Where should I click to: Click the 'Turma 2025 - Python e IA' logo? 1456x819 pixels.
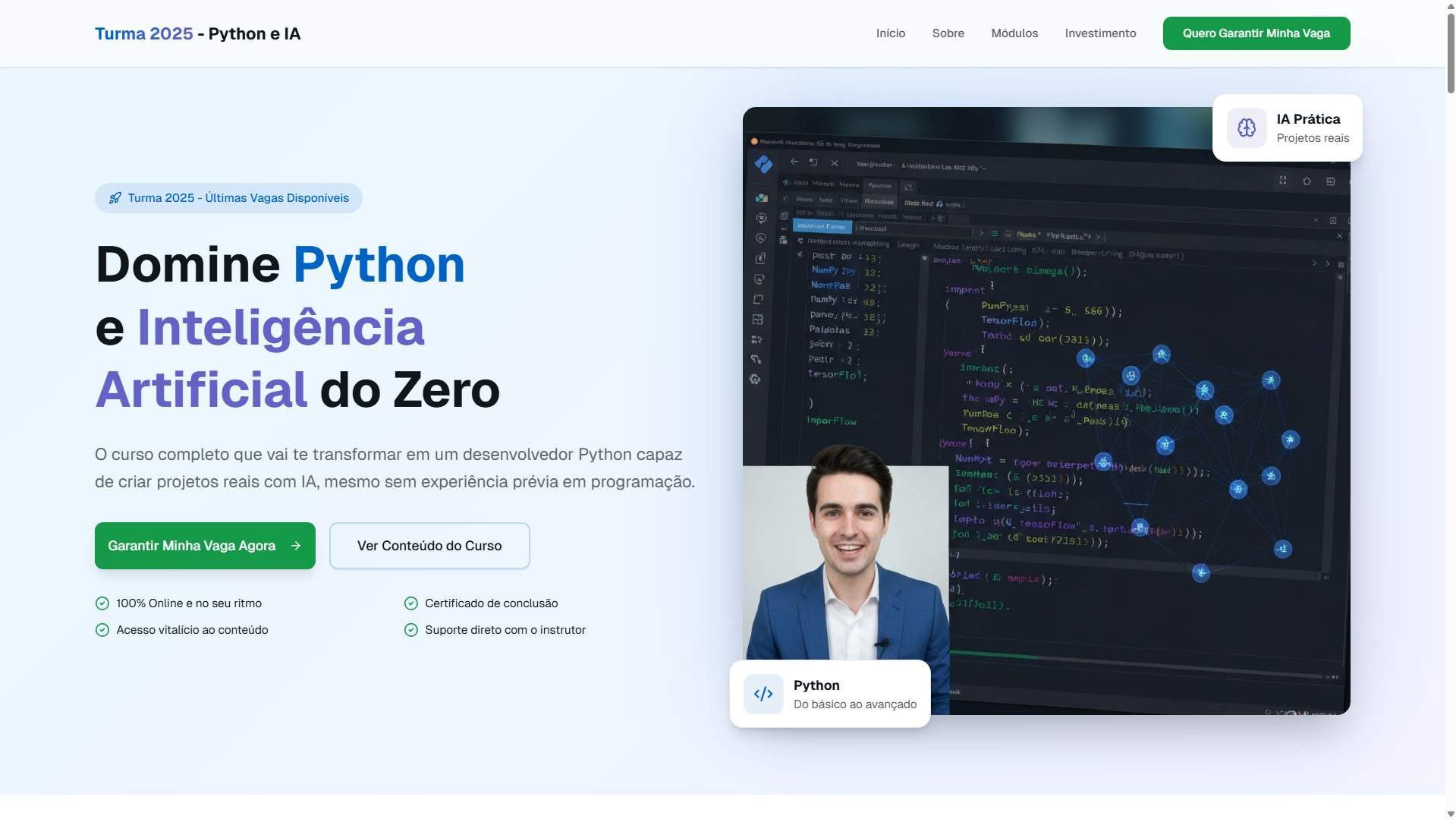tap(197, 33)
